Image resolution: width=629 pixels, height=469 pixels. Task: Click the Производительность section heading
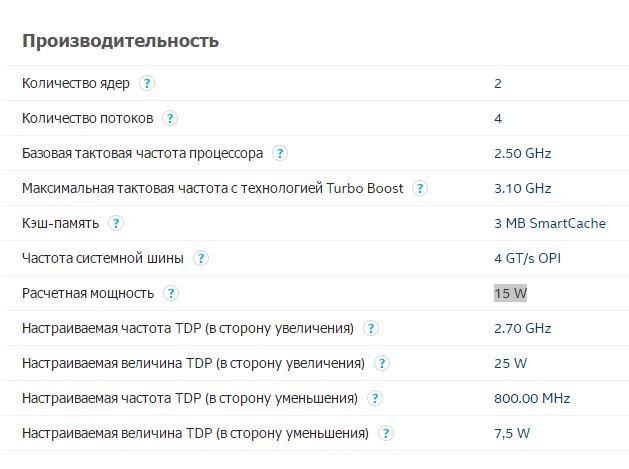click(x=120, y=41)
